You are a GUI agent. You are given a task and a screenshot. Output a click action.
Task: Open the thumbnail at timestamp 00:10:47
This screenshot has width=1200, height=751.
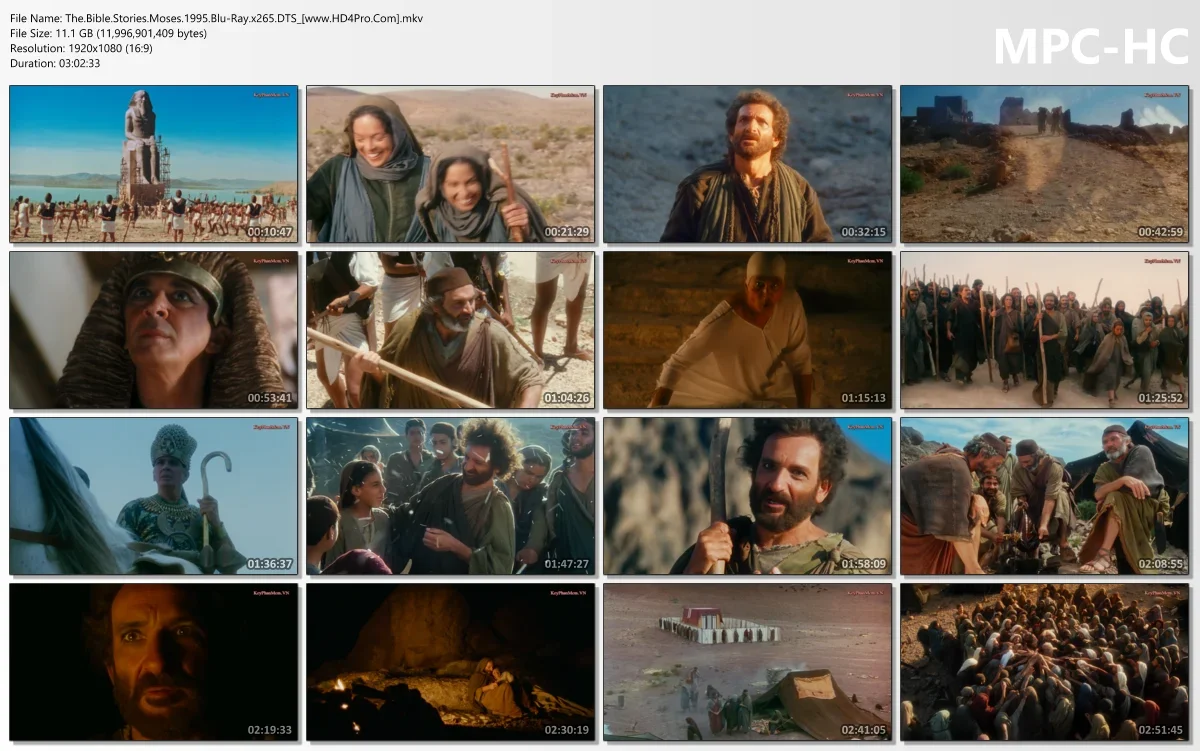[153, 164]
